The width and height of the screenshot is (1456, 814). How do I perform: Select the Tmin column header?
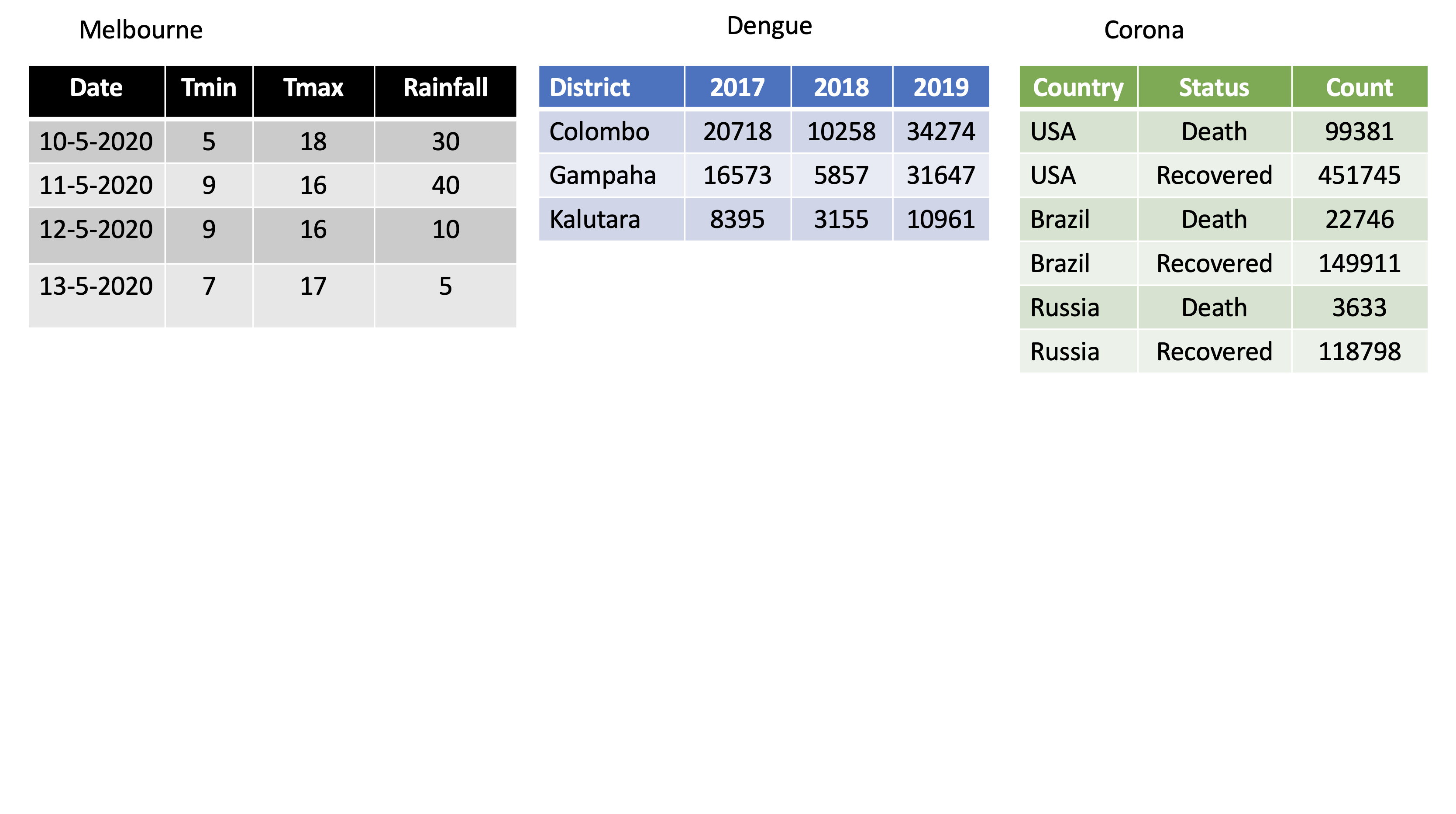[209, 88]
